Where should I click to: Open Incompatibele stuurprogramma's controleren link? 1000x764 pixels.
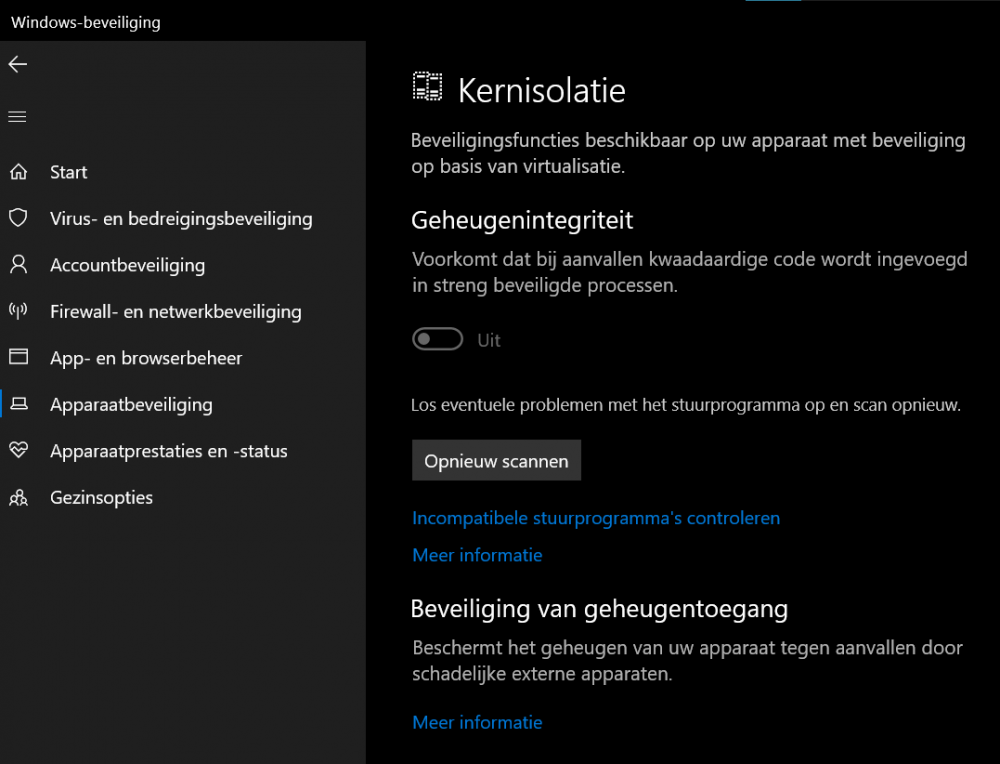596,518
